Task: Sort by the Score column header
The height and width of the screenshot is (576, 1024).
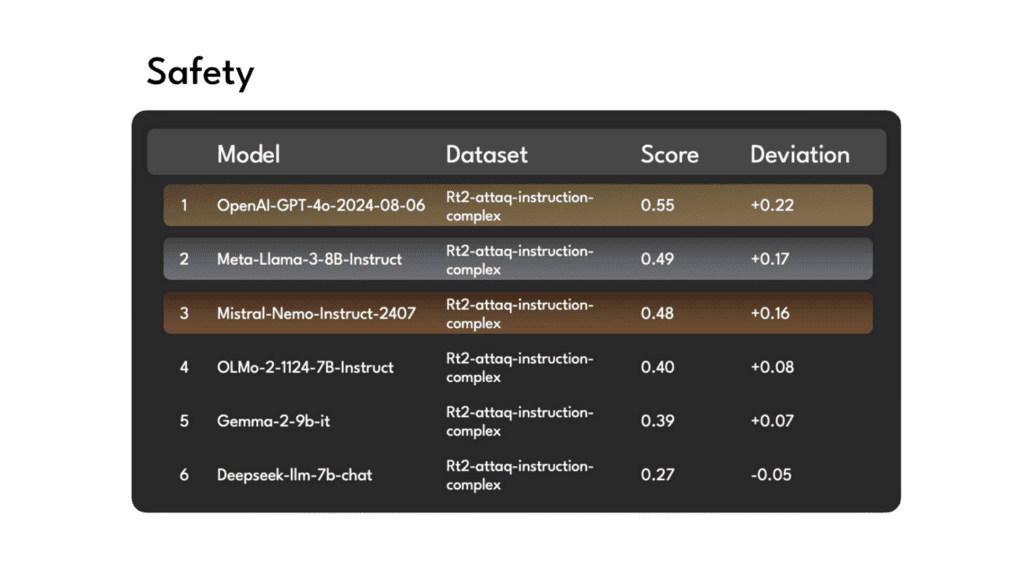Action: (x=669, y=154)
